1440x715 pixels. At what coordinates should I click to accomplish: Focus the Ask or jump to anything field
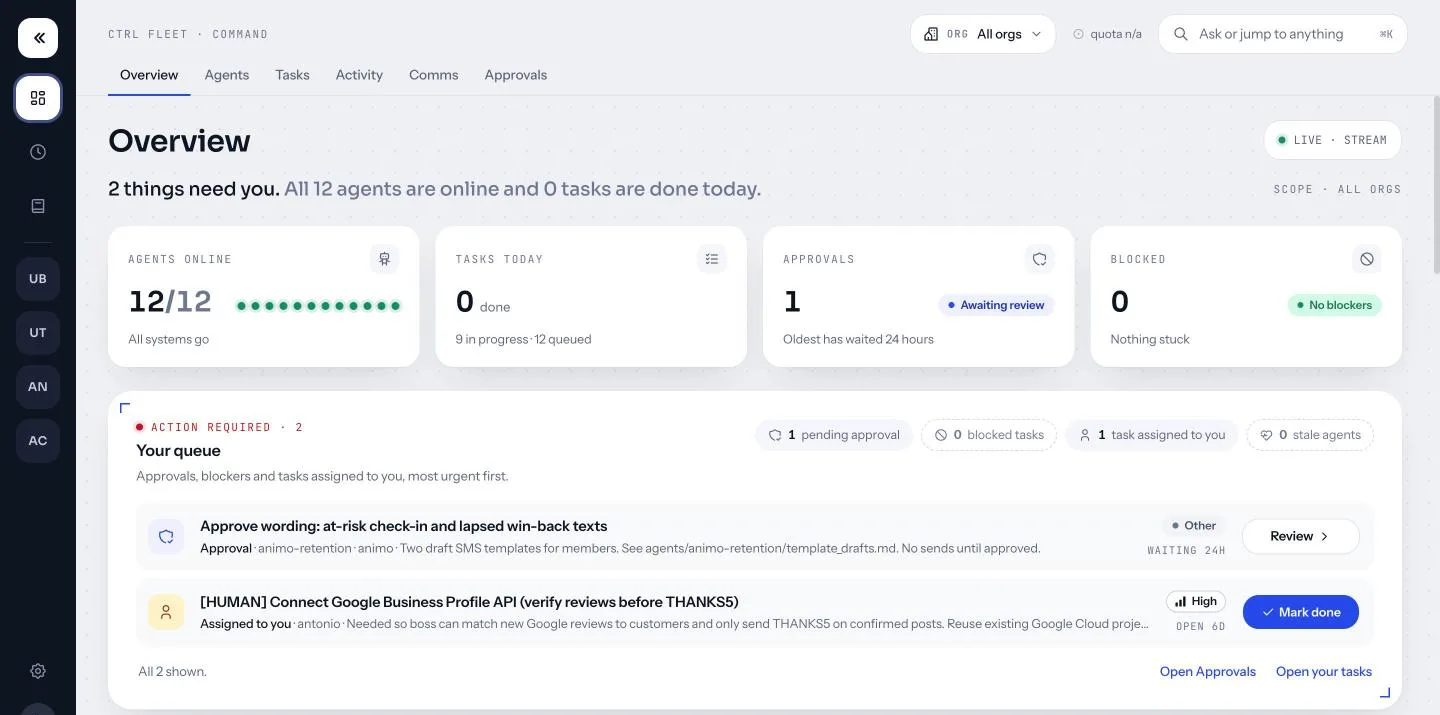(x=1282, y=34)
